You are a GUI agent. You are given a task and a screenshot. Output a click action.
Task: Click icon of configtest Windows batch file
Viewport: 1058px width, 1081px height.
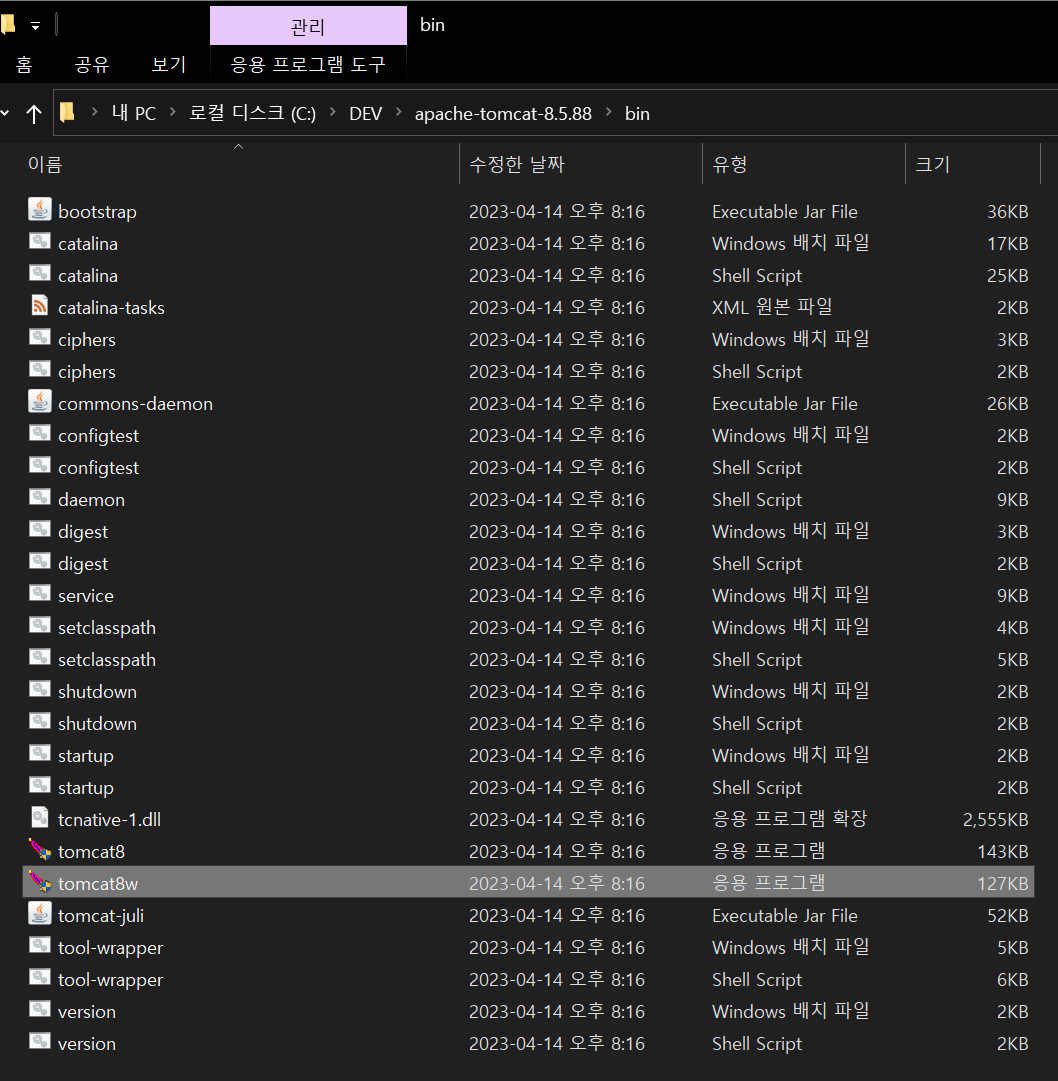pyautogui.click(x=40, y=434)
